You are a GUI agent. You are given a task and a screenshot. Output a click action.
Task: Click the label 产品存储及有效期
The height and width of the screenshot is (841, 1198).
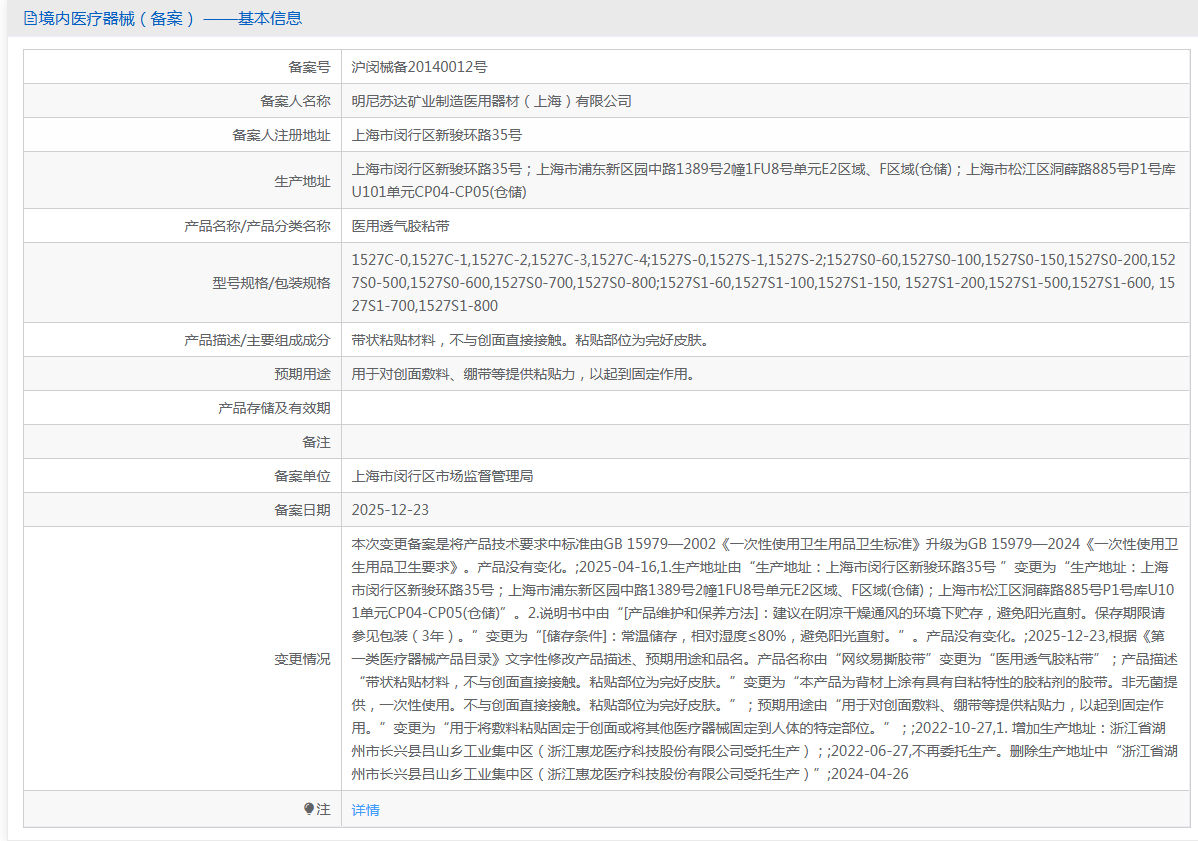[274, 408]
